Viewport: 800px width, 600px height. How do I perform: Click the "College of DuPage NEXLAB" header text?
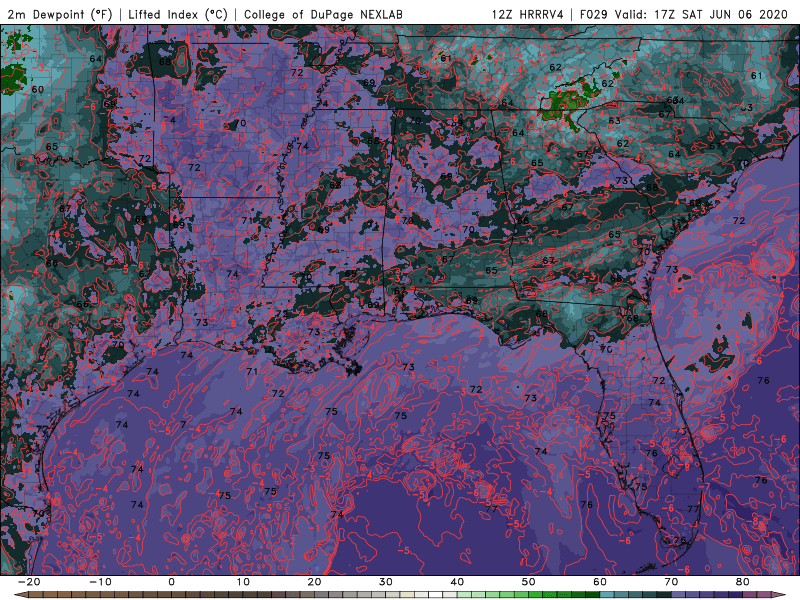323,14
